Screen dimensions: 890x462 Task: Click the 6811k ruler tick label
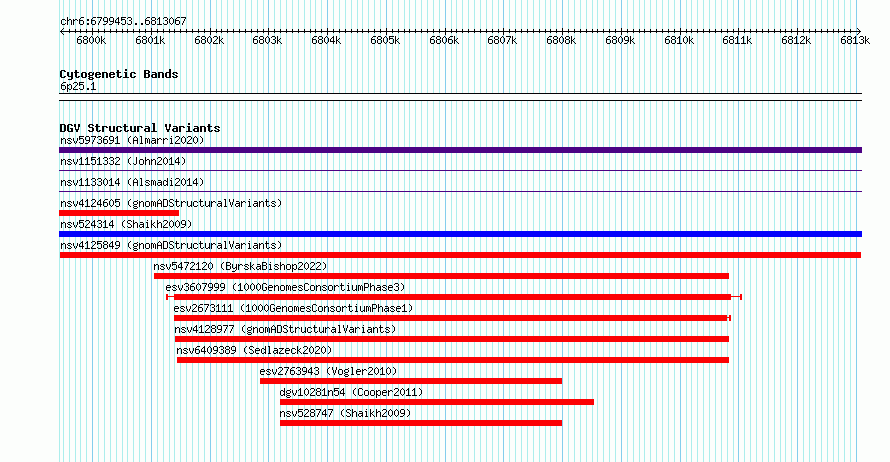[x=737, y=40]
